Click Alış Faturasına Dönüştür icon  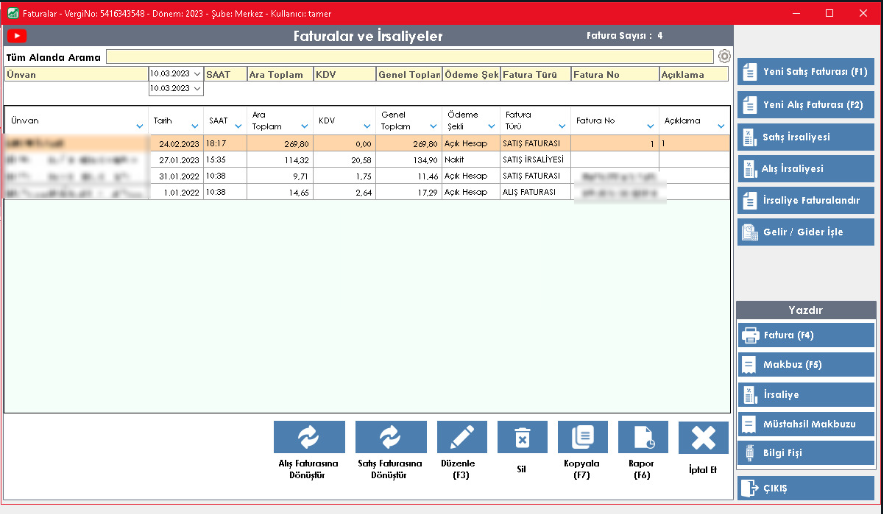coord(309,437)
